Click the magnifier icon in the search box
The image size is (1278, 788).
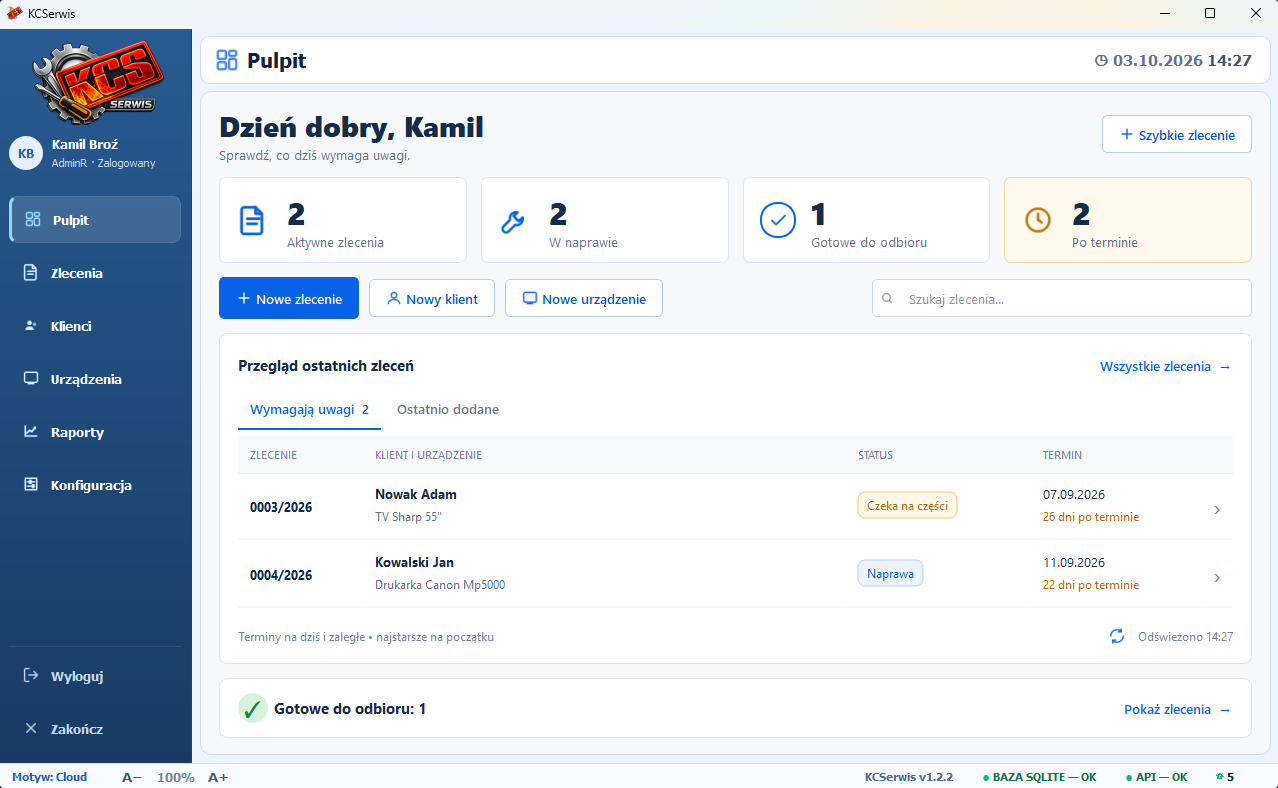pos(887,298)
